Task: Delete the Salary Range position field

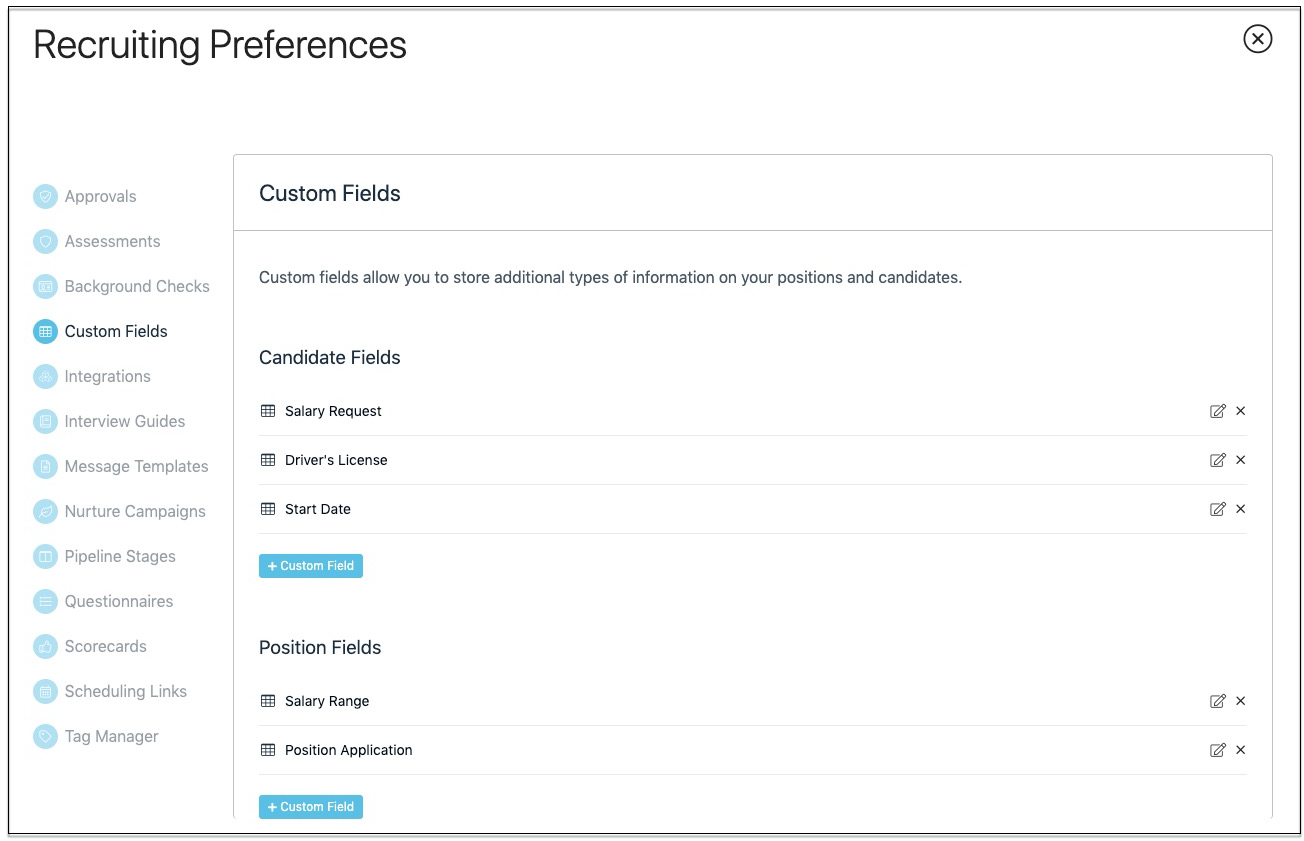Action: click(1241, 701)
